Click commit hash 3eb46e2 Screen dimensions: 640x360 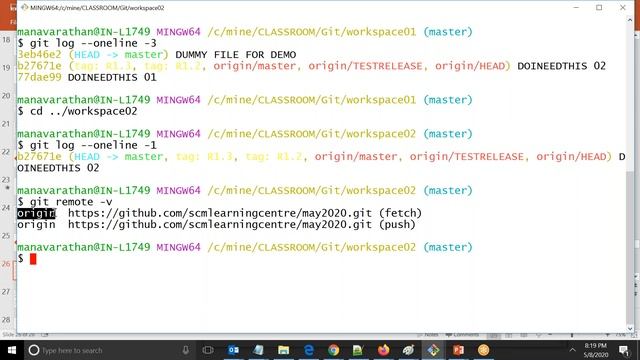[x=39, y=55]
